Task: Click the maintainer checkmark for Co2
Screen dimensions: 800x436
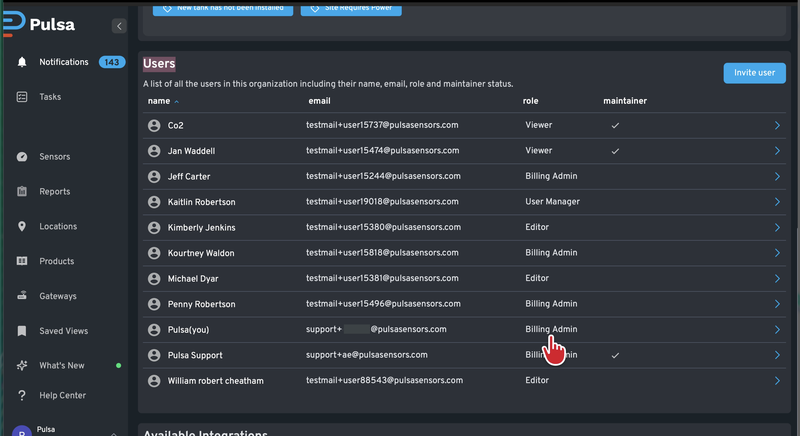Action: 615,125
